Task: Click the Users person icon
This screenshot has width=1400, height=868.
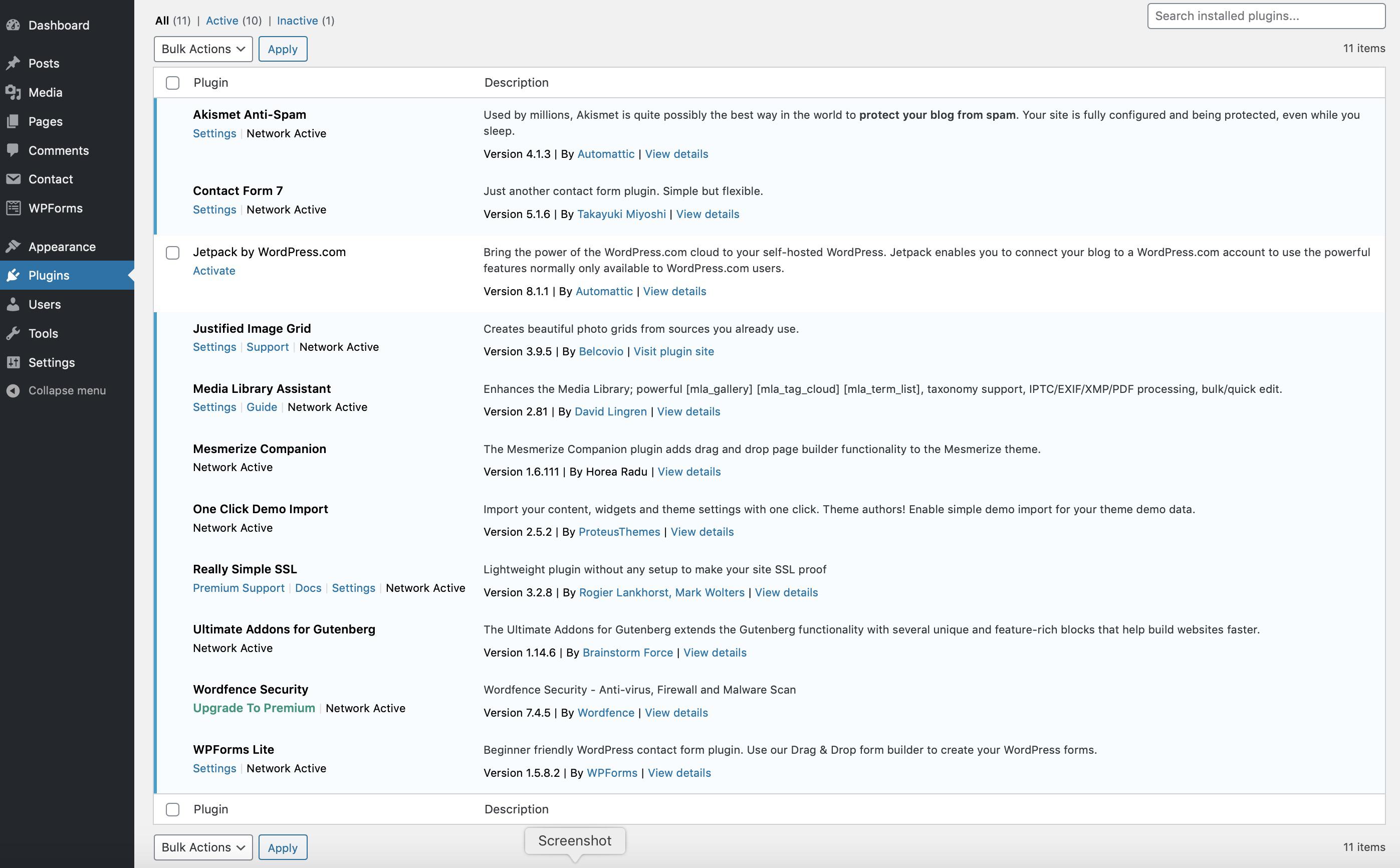Action: pos(13,304)
